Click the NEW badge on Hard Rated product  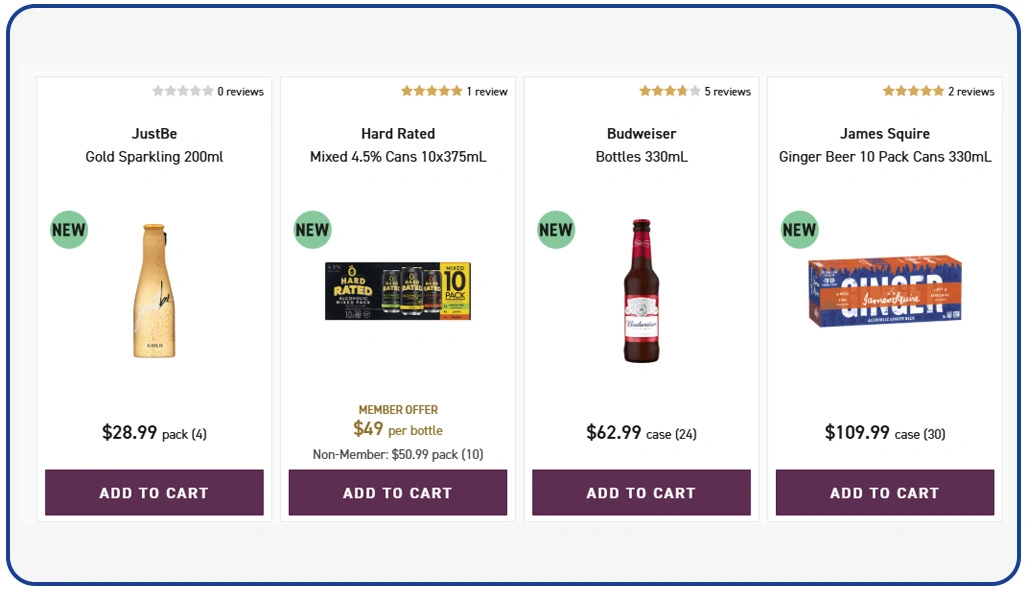pyautogui.click(x=311, y=229)
